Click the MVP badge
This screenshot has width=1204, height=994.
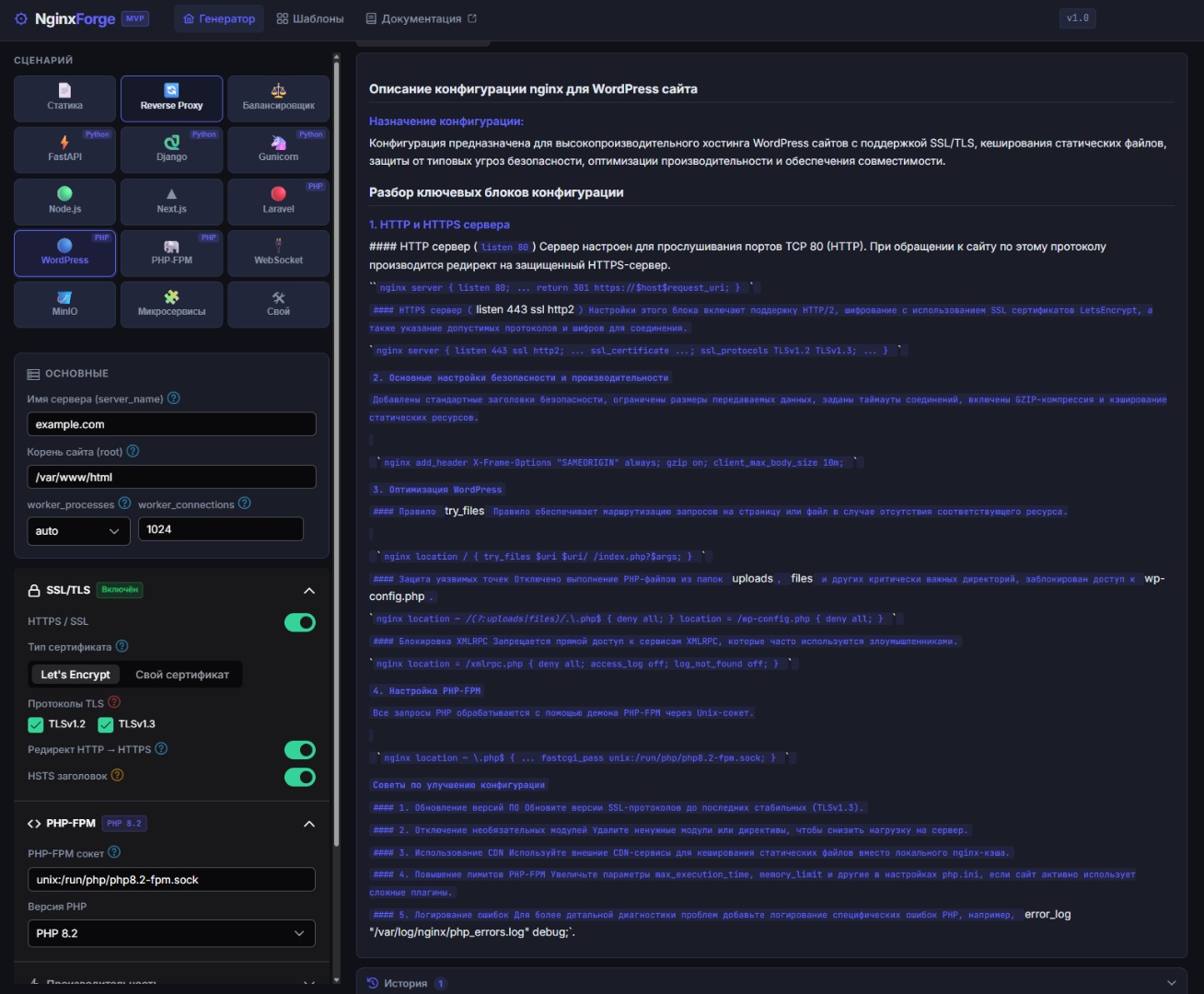point(135,18)
